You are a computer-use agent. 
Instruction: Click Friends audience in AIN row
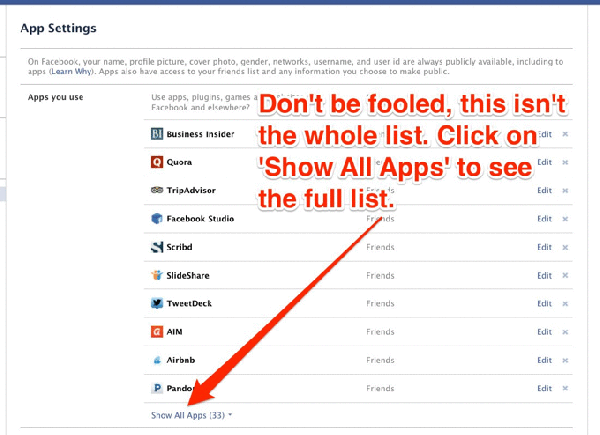[380, 332]
